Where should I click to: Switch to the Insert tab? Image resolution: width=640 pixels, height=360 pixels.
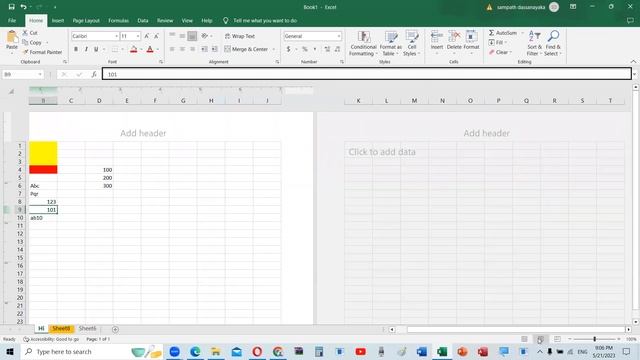click(x=58, y=20)
